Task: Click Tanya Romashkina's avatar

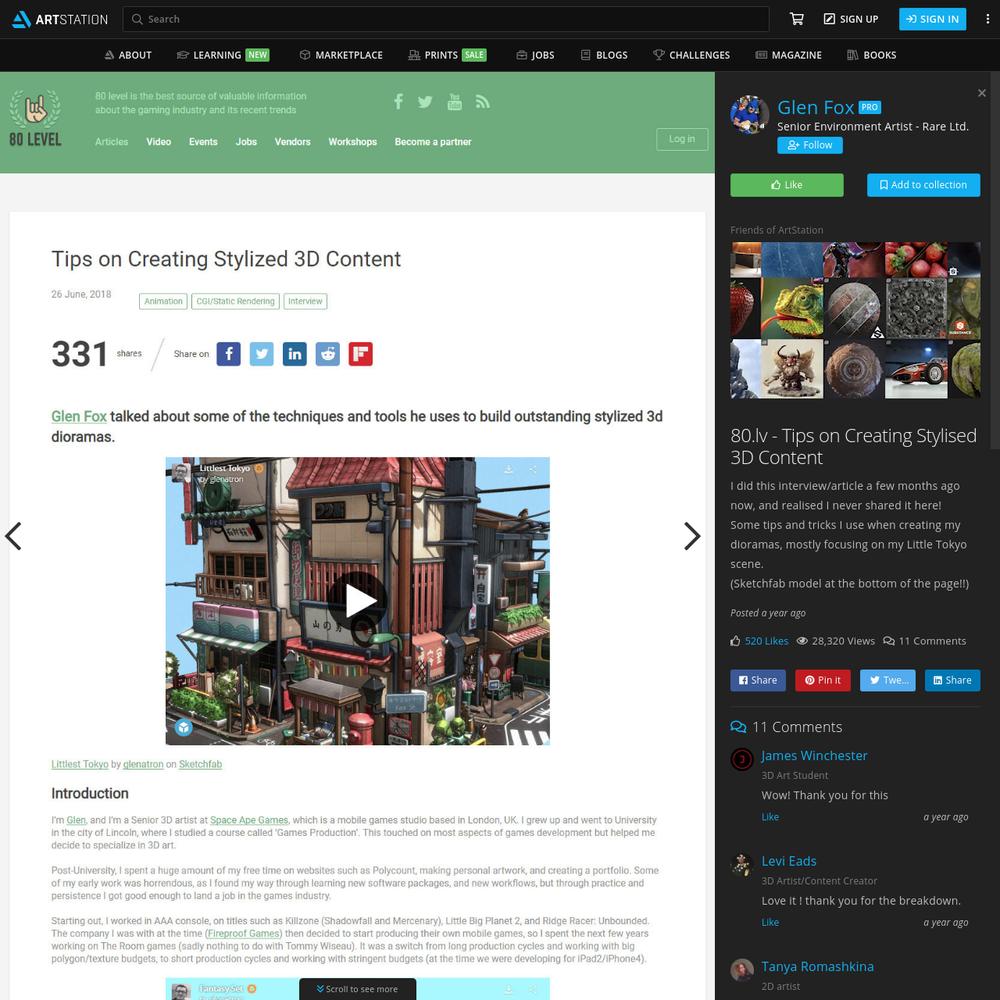Action: coord(742,970)
